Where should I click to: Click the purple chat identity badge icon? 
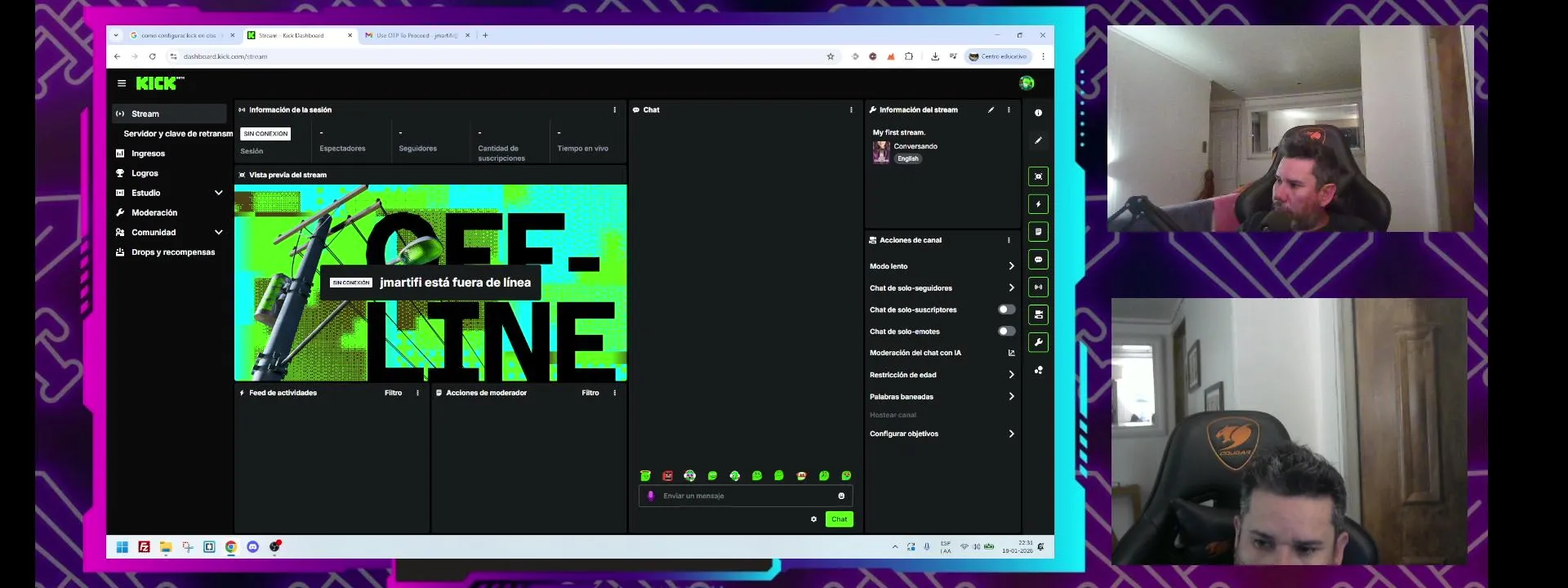tap(651, 496)
